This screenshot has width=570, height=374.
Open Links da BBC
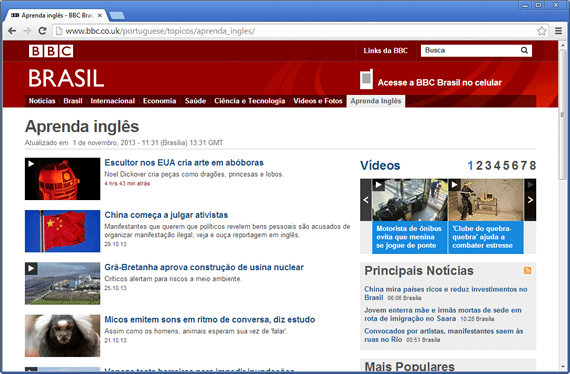[x=385, y=51]
